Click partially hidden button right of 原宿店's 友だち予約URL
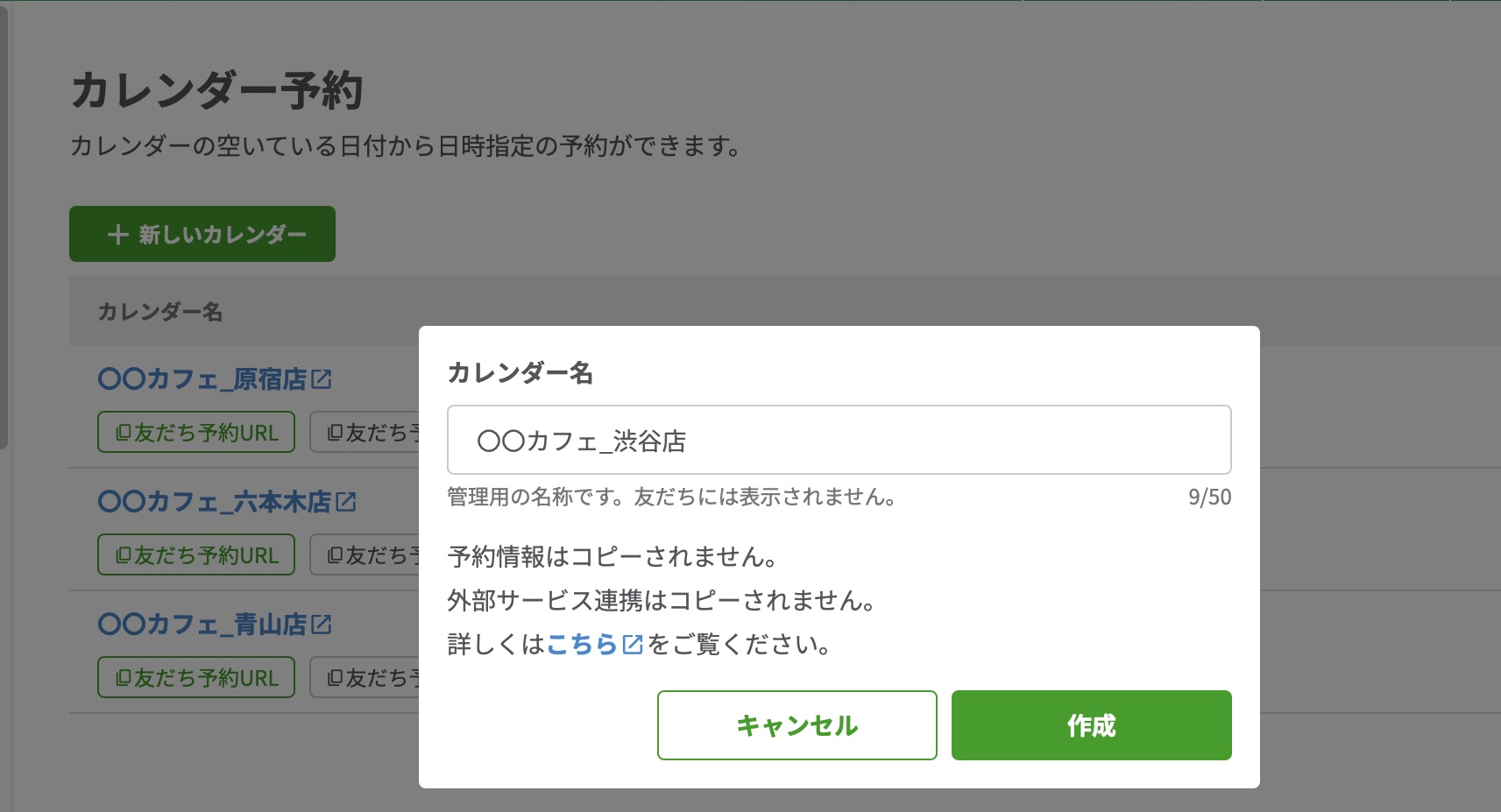 point(365,433)
